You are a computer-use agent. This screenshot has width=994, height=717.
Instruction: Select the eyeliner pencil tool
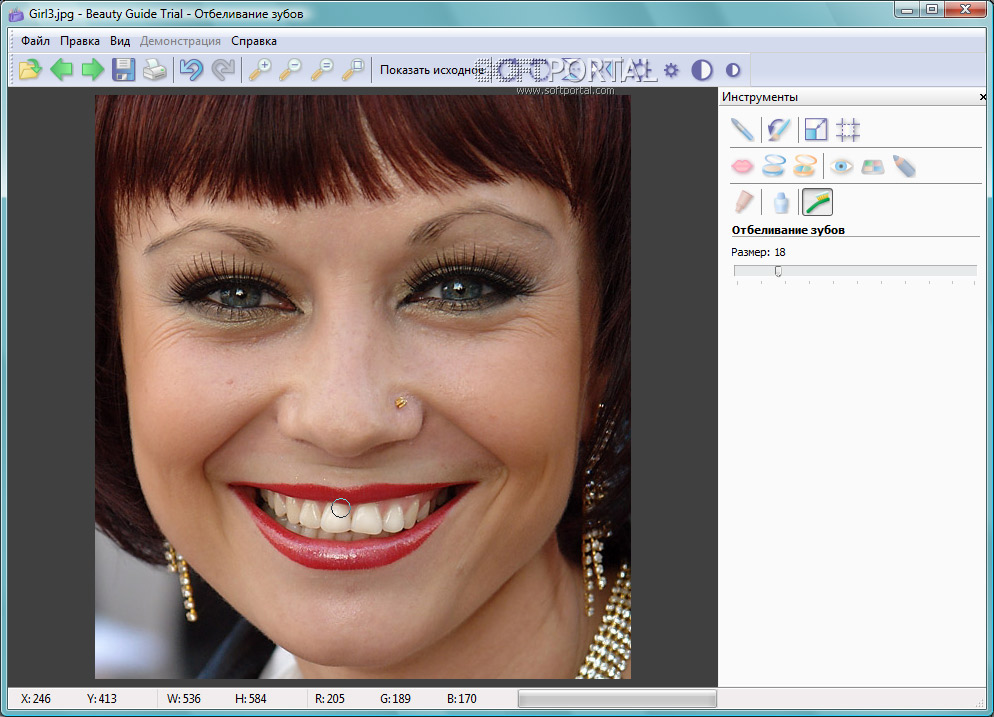click(x=904, y=166)
